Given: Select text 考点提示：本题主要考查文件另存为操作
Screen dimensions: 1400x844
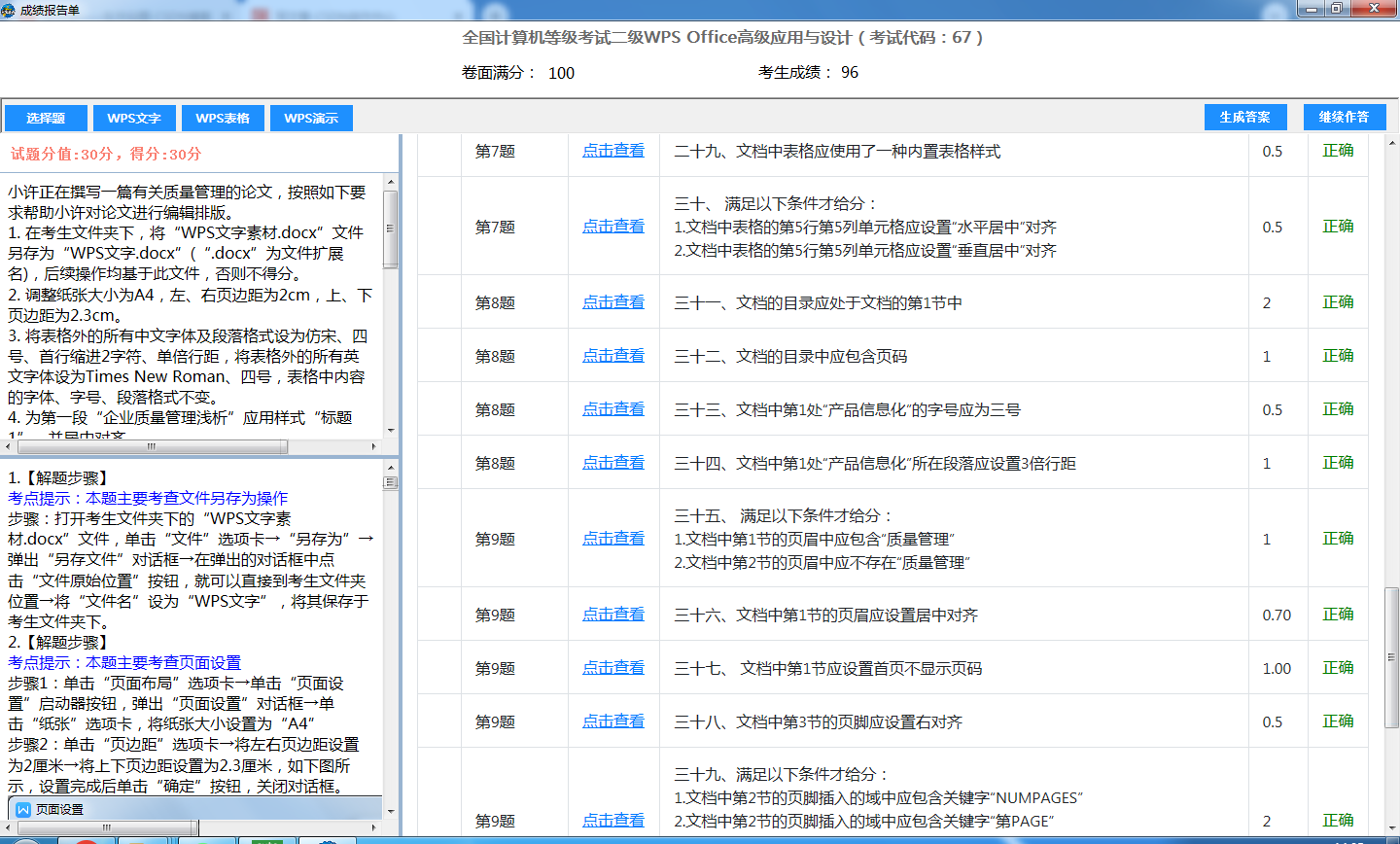Looking at the screenshot, I should point(148,498).
